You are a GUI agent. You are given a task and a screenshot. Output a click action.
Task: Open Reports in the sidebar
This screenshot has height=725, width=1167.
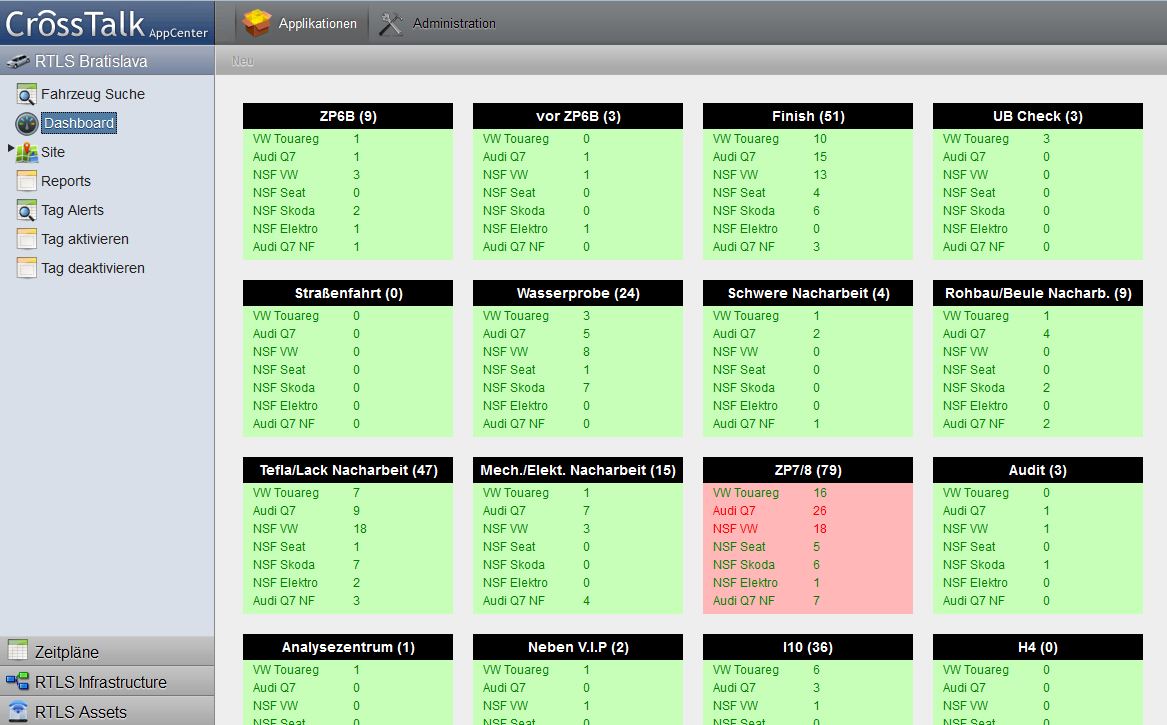pos(65,182)
